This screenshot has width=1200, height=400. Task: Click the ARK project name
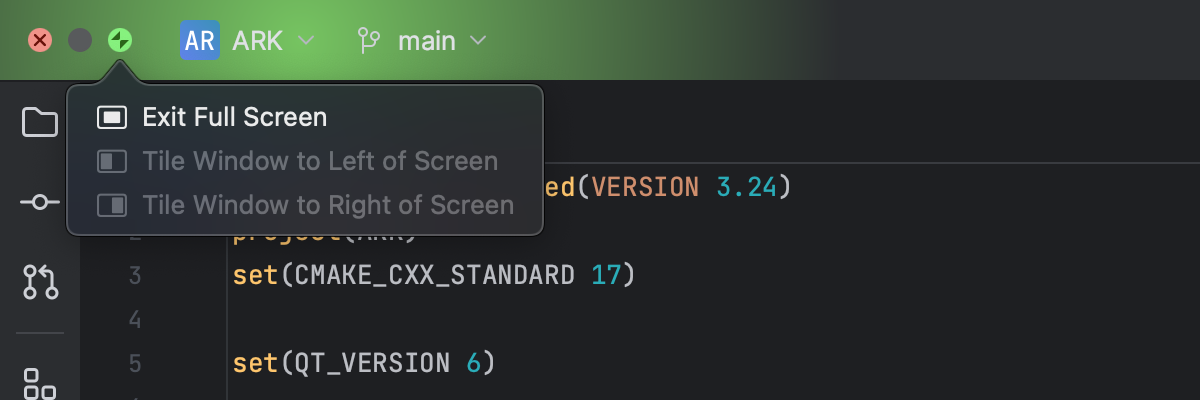tap(258, 41)
